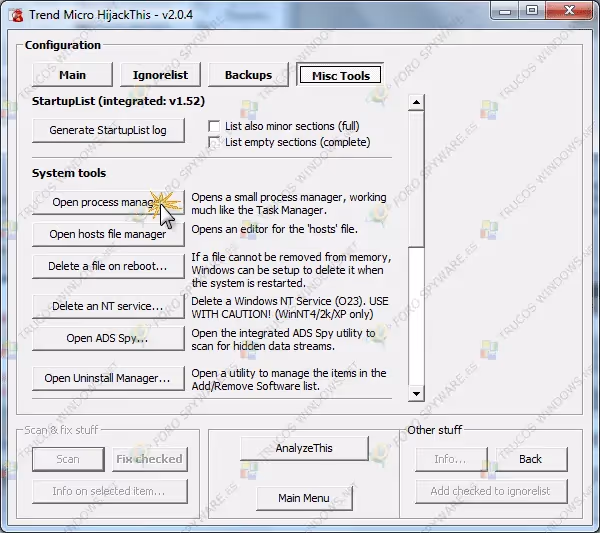The height and width of the screenshot is (533, 600).
Task: Open the Ignorelist tab
Action: (x=160, y=75)
